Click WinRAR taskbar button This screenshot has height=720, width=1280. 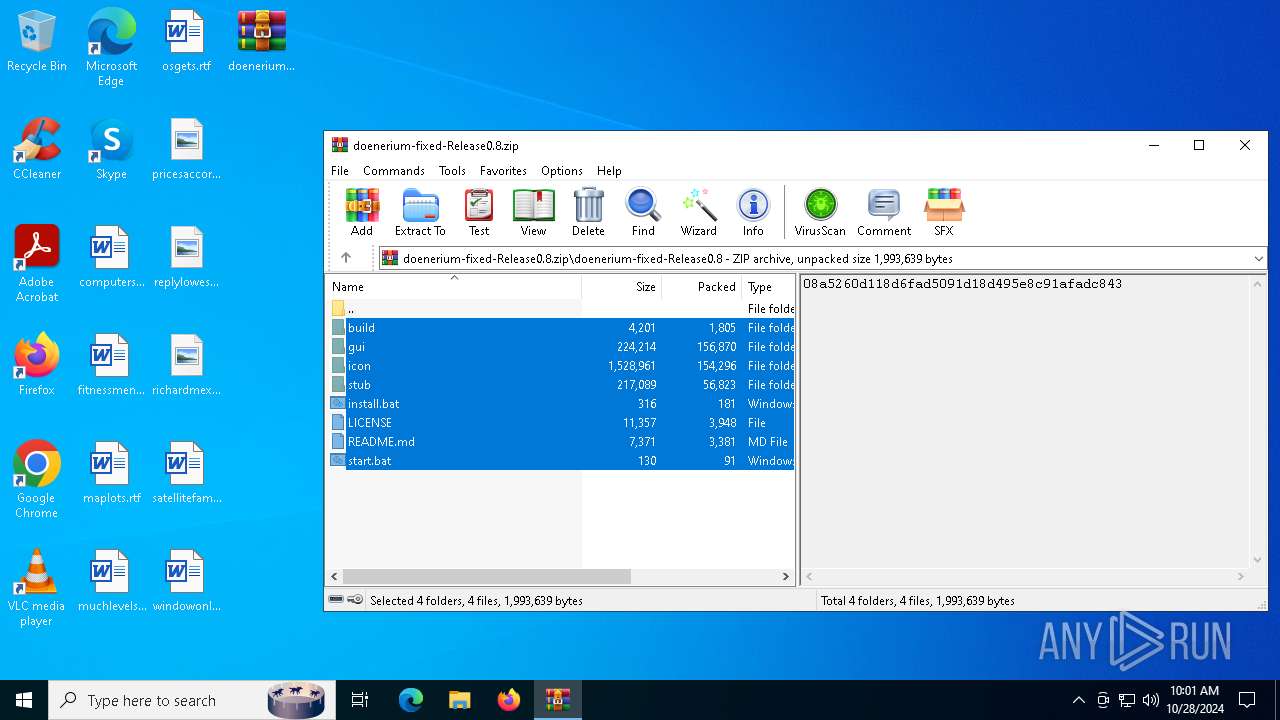(557, 700)
